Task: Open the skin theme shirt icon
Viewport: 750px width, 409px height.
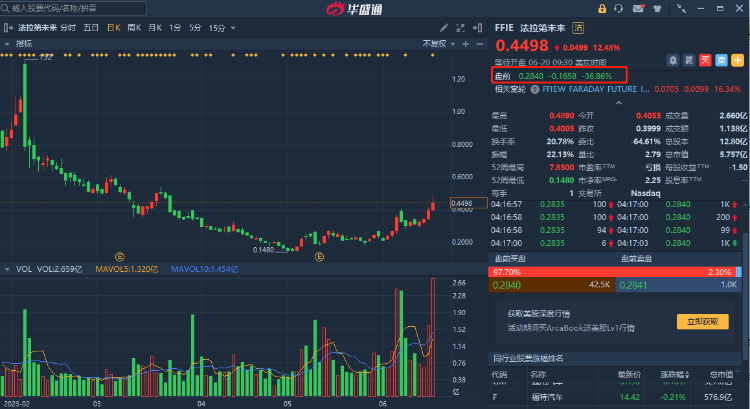Action: click(657, 9)
